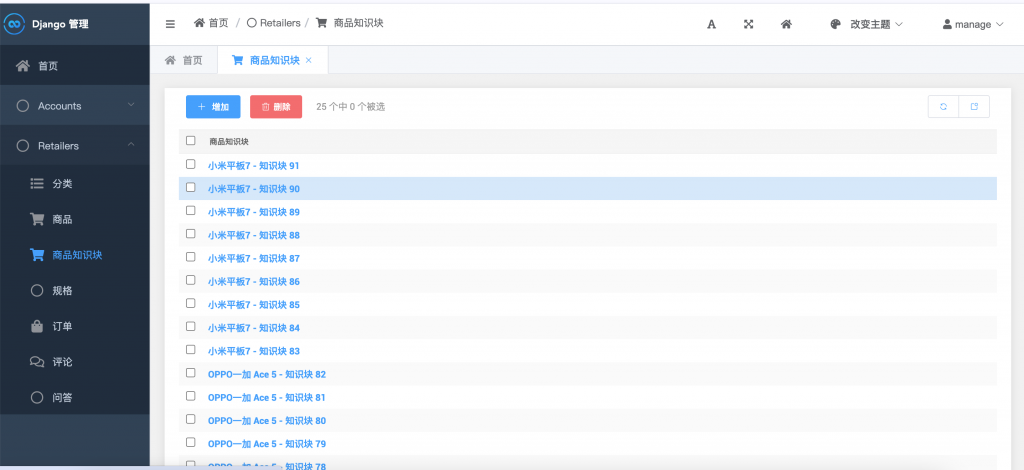Select the 商品知识块 tab
Viewport: 1024px width, 470px height.
pyautogui.click(x=272, y=60)
